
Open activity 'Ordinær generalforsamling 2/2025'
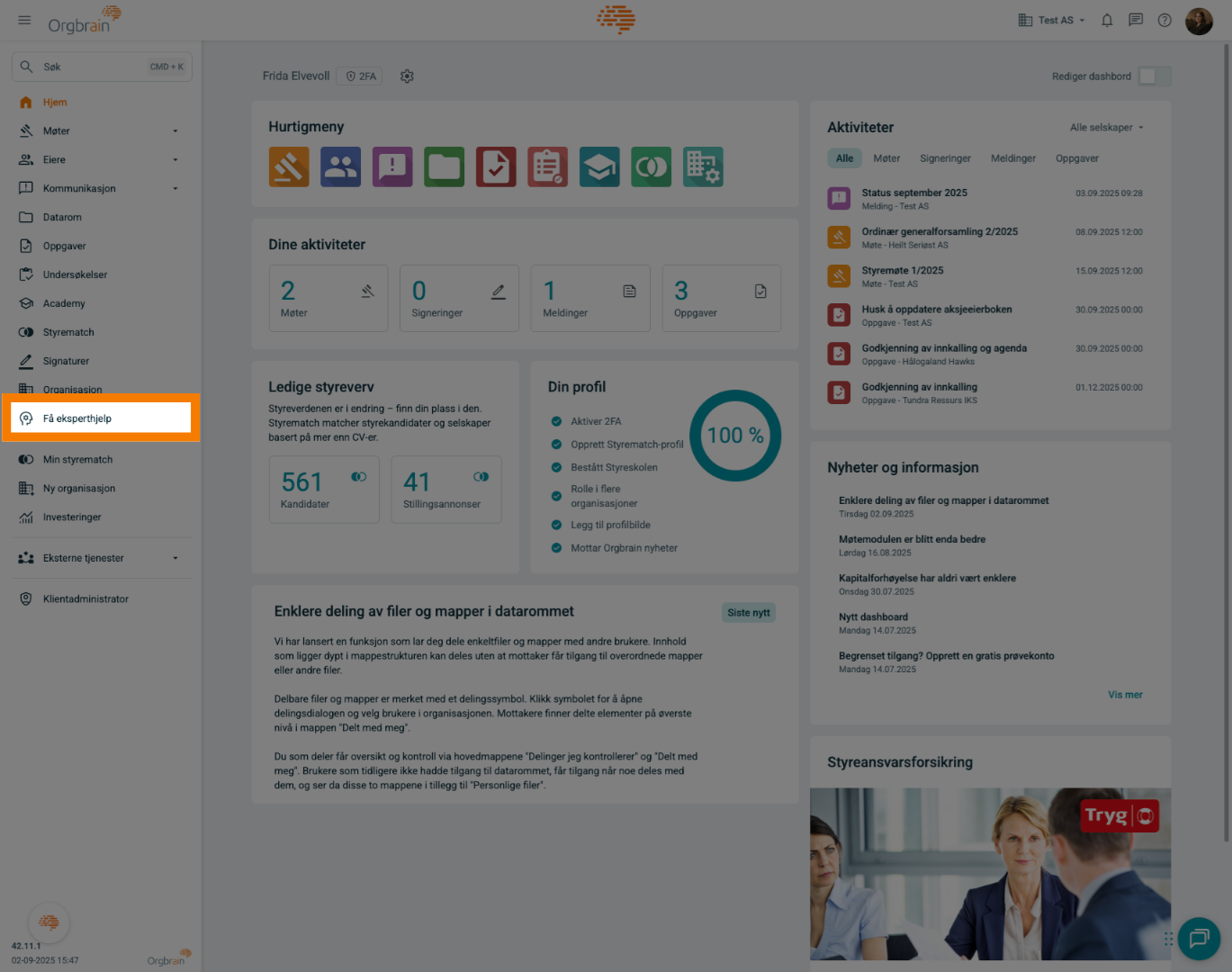(985, 238)
